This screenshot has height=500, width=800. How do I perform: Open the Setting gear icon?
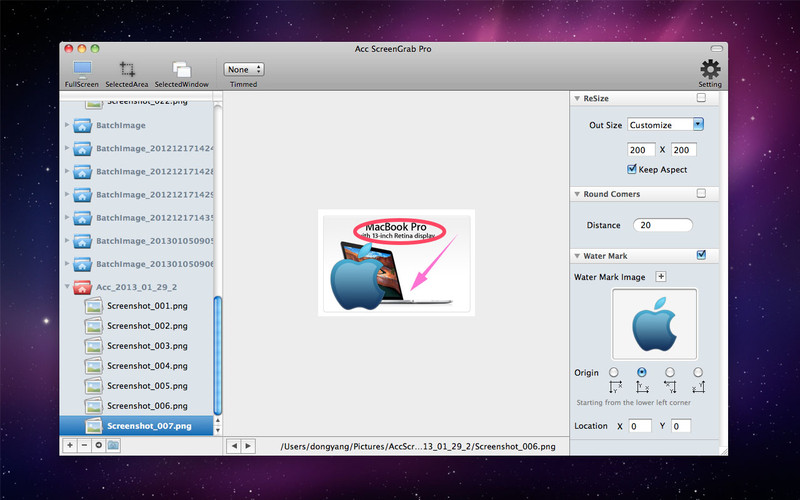(x=710, y=73)
